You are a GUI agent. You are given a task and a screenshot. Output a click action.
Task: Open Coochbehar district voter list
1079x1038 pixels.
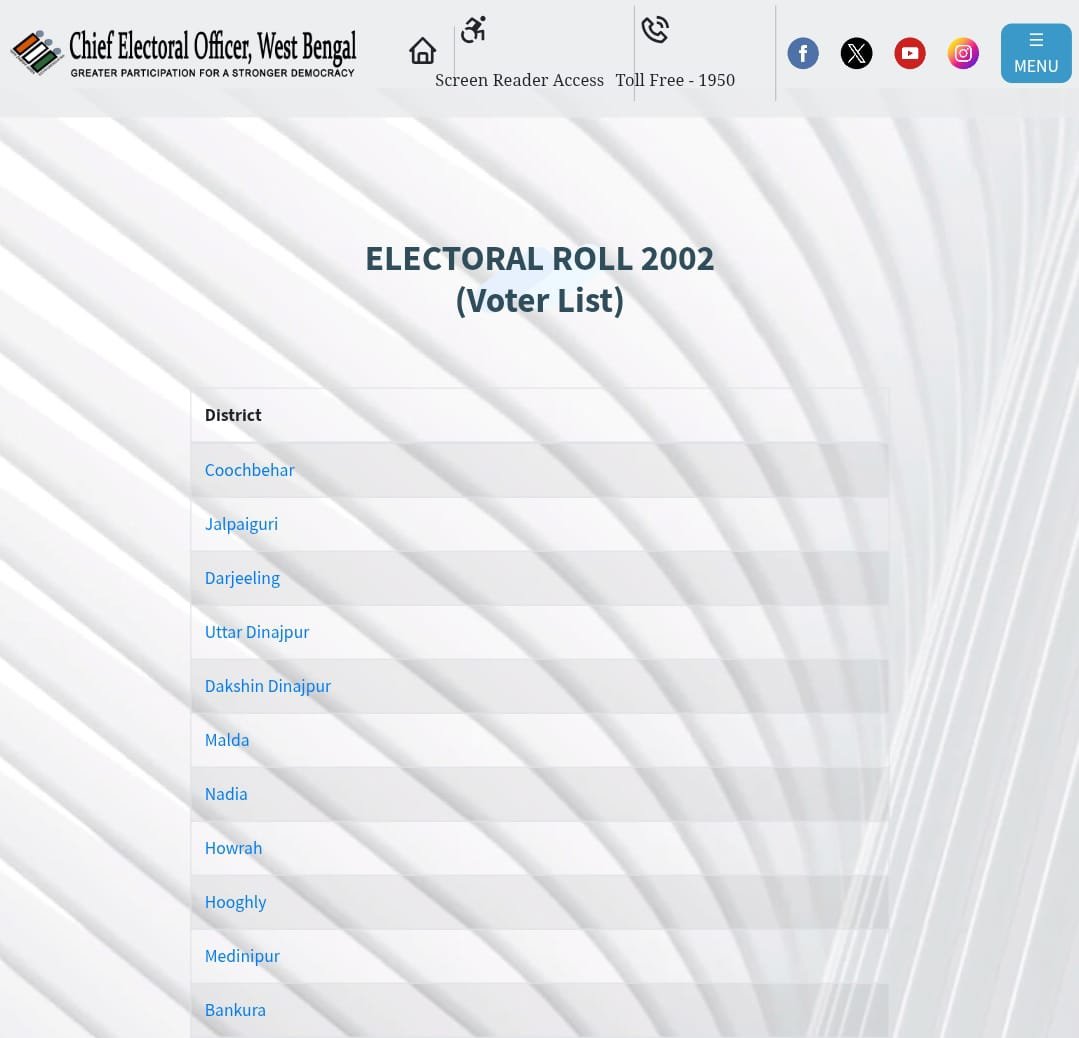click(249, 470)
